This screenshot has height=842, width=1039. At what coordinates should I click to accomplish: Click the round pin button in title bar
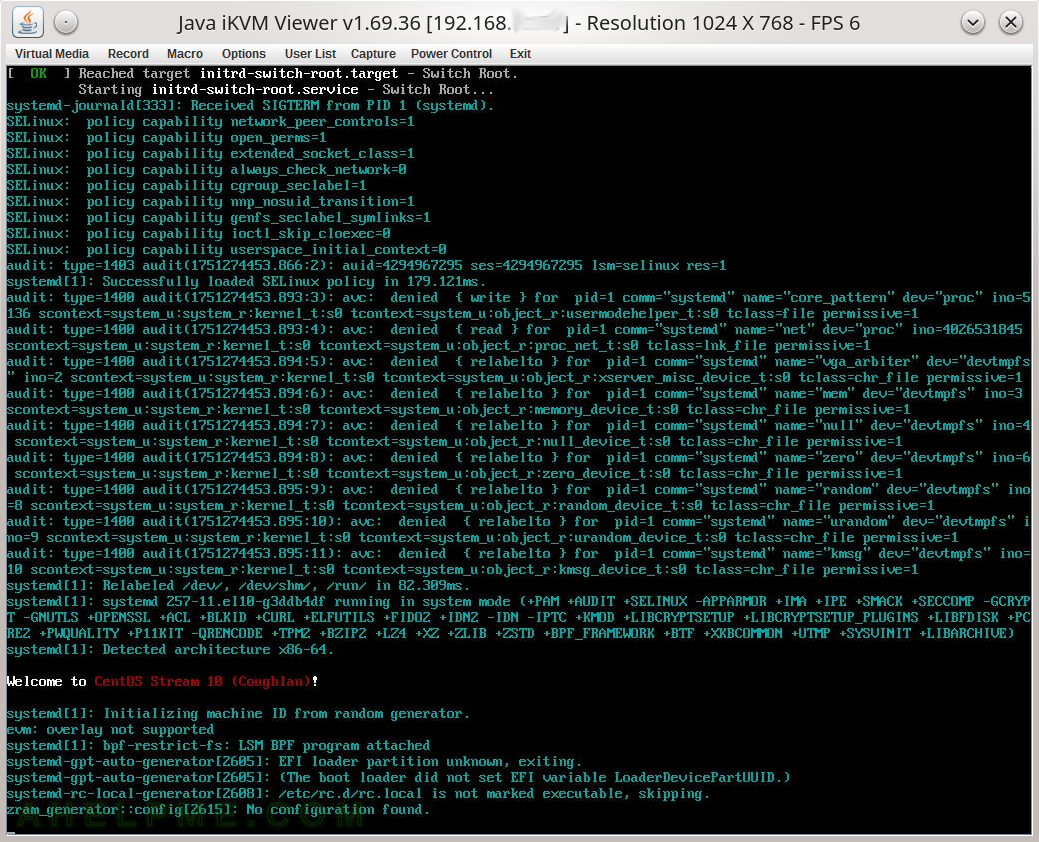(66, 23)
